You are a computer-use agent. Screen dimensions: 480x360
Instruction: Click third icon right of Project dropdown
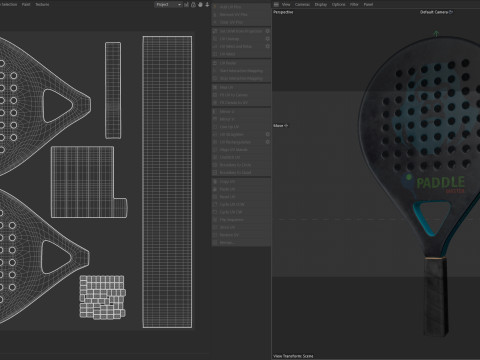[200, 5]
